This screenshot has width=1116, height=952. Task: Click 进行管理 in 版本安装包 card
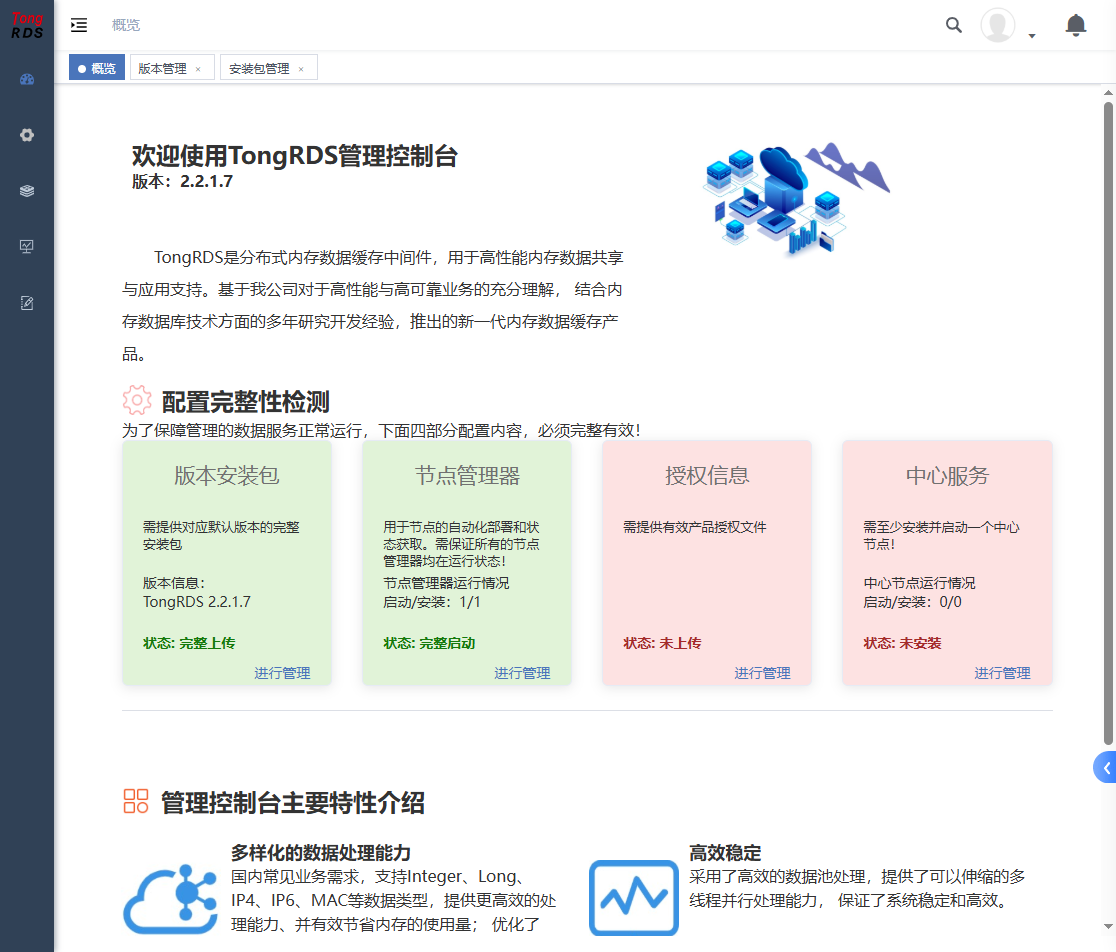click(283, 673)
